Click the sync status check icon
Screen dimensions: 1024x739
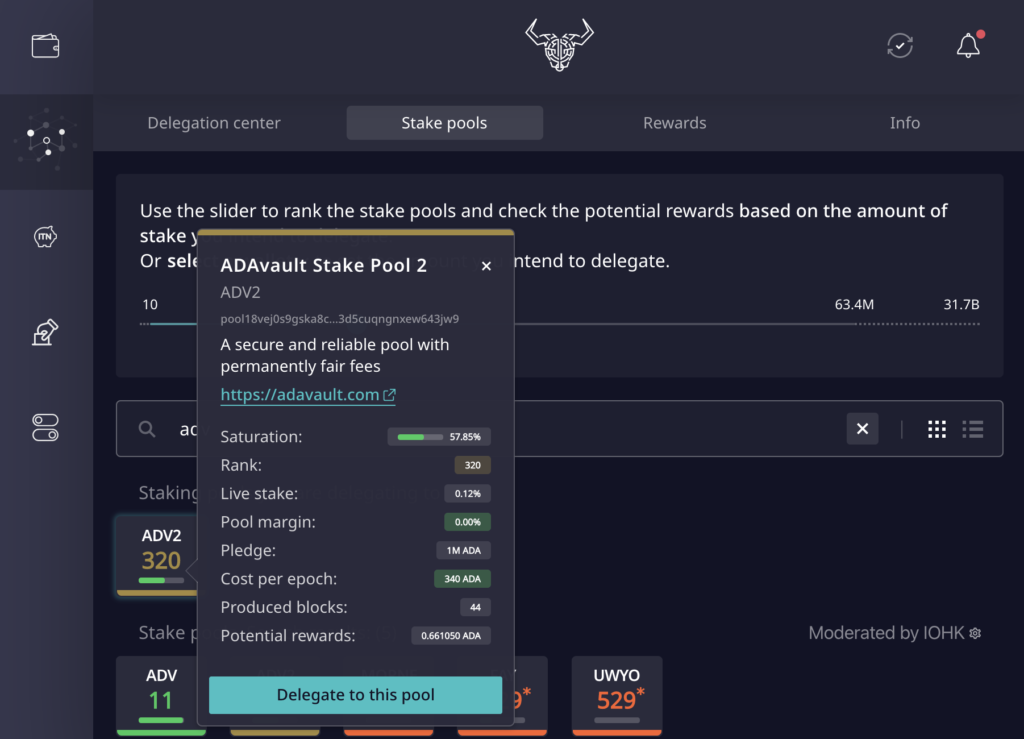point(900,46)
